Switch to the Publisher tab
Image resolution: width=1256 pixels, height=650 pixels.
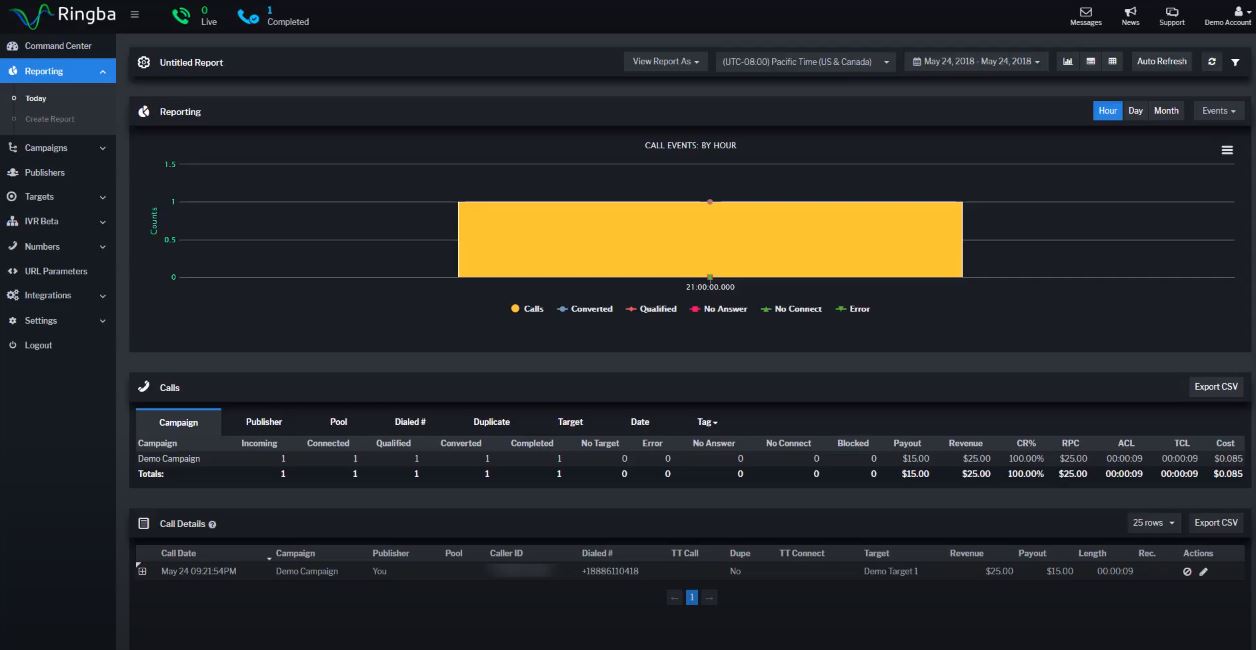click(x=264, y=422)
